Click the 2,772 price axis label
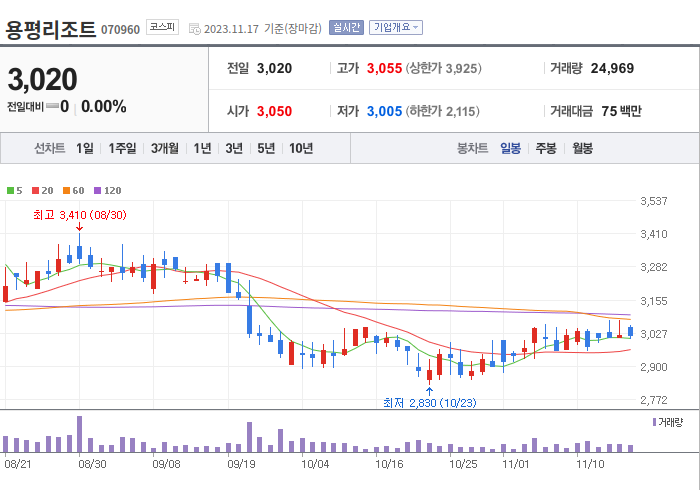 pyautogui.click(x=654, y=400)
